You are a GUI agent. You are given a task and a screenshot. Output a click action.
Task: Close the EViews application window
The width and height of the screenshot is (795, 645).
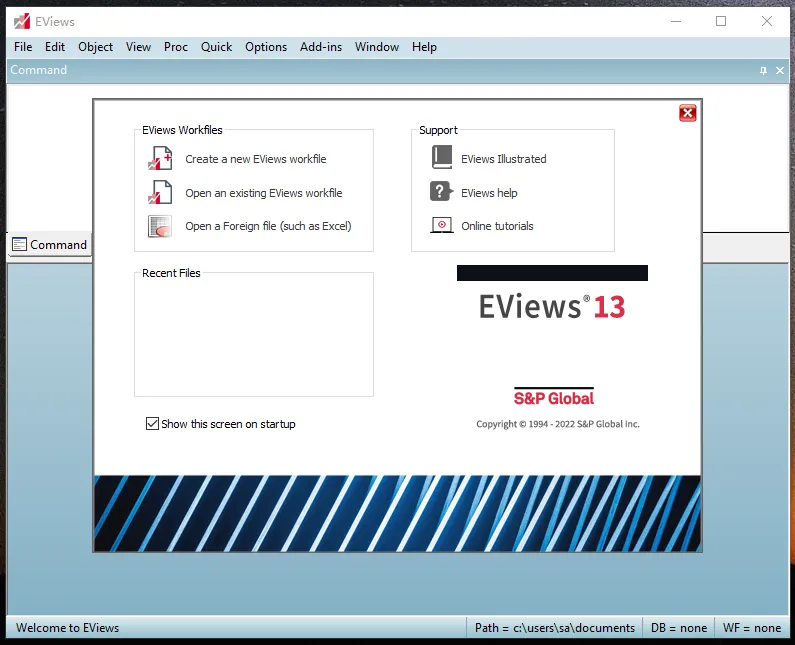click(x=767, y=21)
